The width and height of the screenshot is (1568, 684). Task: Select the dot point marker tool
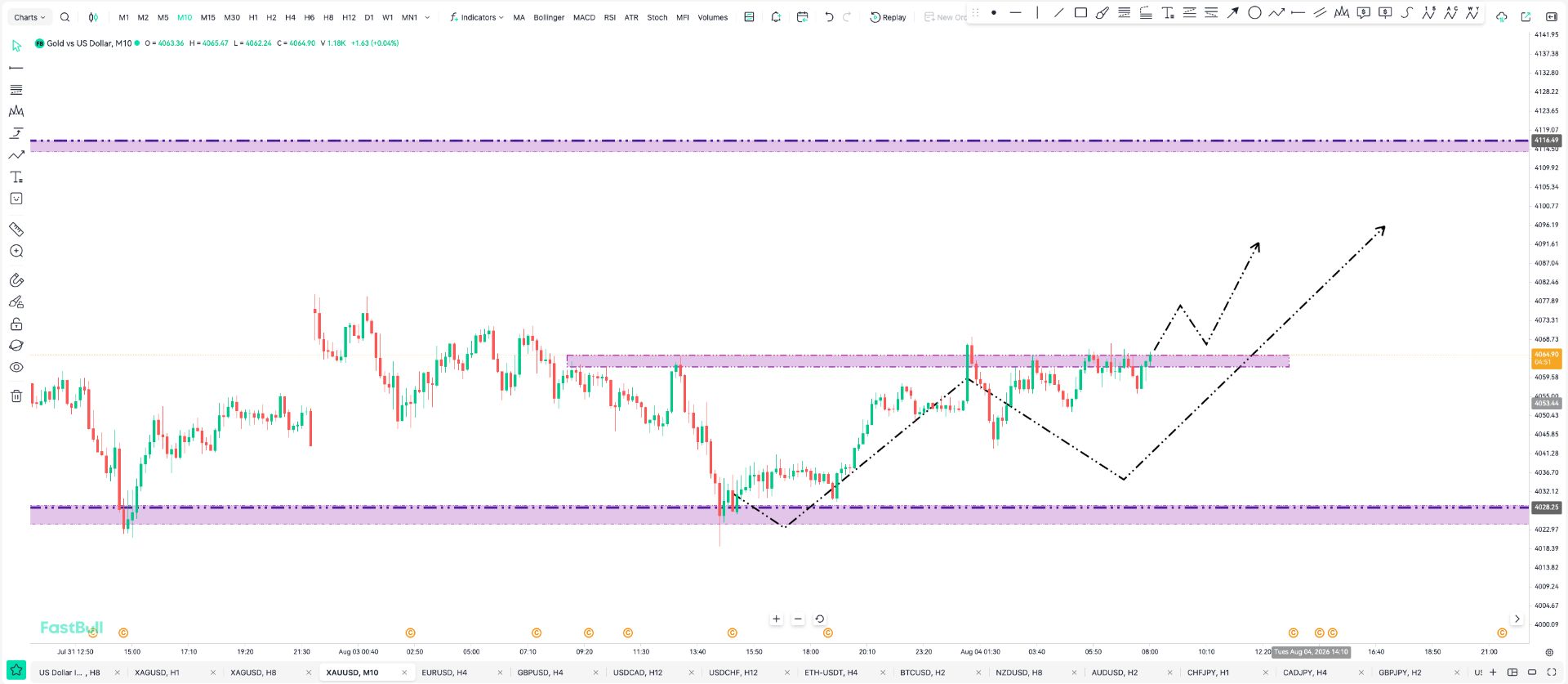pos(994,12)
